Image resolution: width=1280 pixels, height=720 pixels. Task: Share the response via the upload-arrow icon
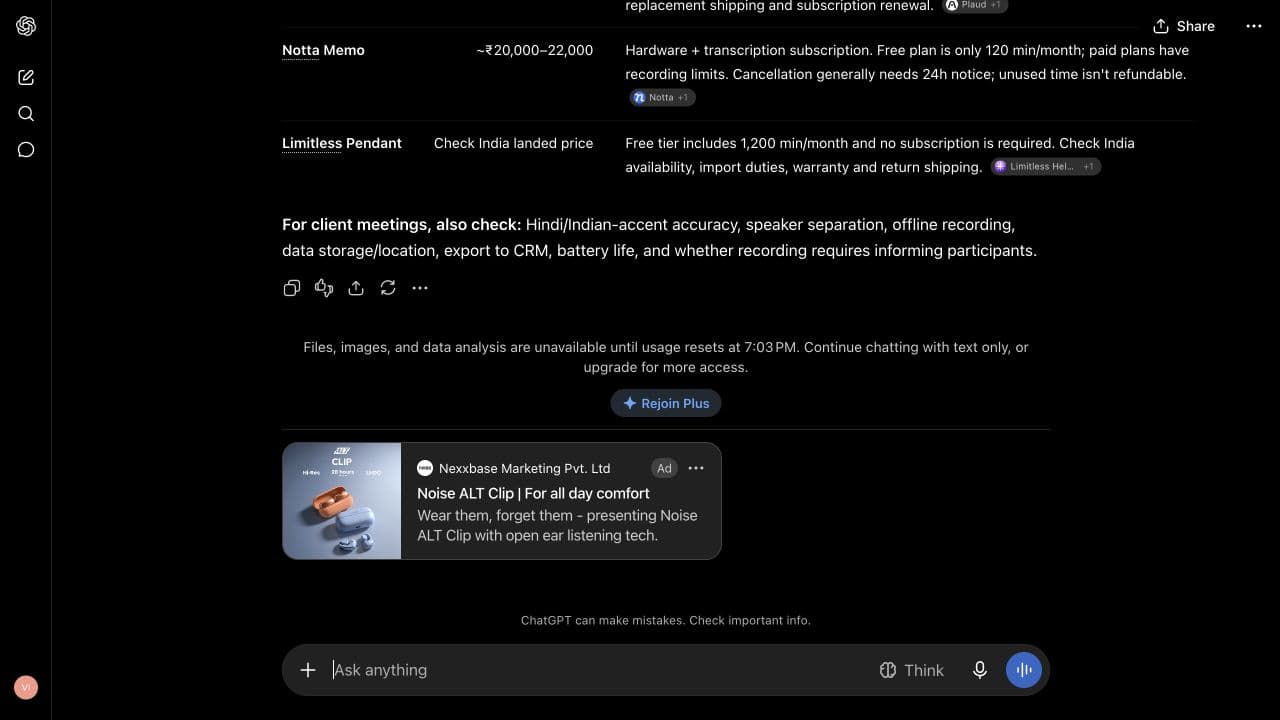pyautogui.click(x=356, y=288)
